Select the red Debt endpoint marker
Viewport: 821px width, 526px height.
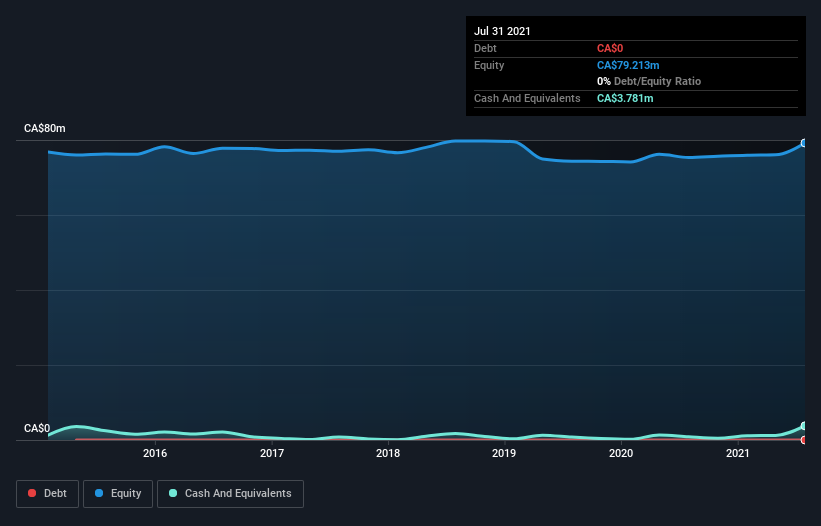[x=804, y=440]
